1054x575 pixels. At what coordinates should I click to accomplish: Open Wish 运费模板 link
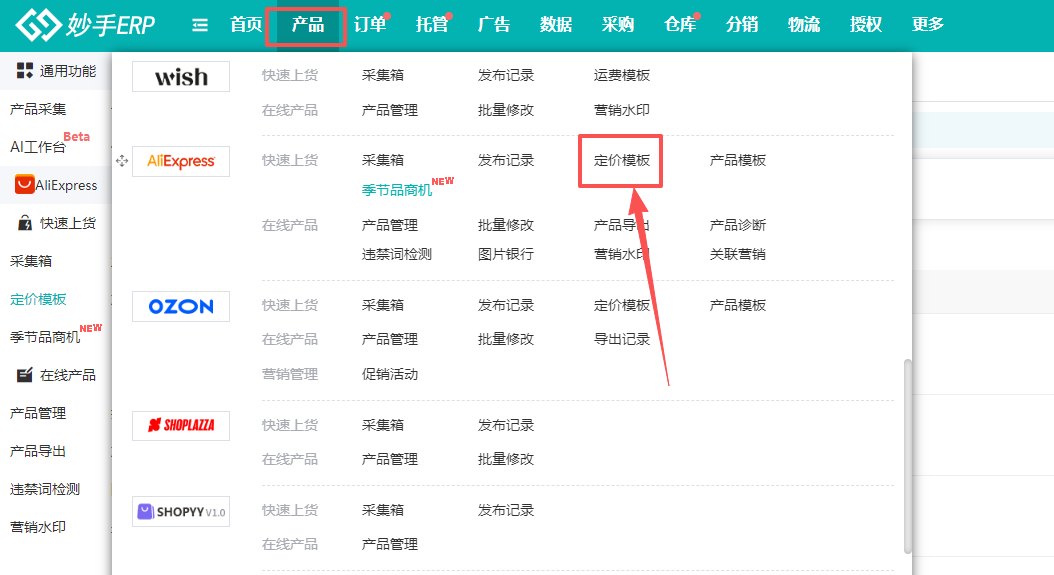click(622, 75)
